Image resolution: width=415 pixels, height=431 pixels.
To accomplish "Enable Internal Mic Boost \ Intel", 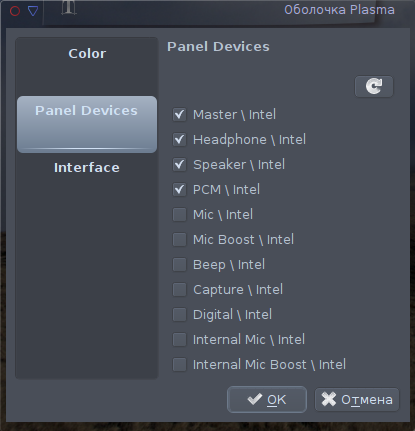I will 179,365.
